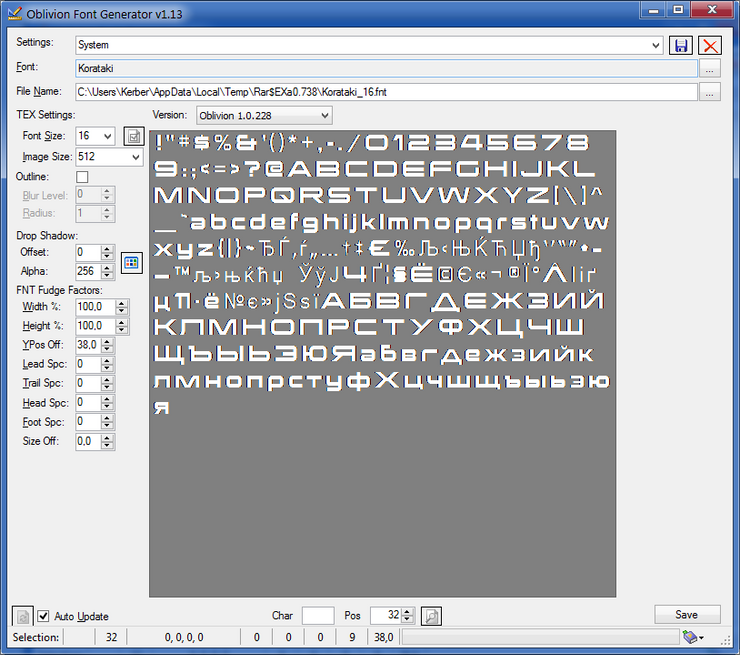Open the drop shadow color grid icon

pyautogui.click(x=131, y=262)
